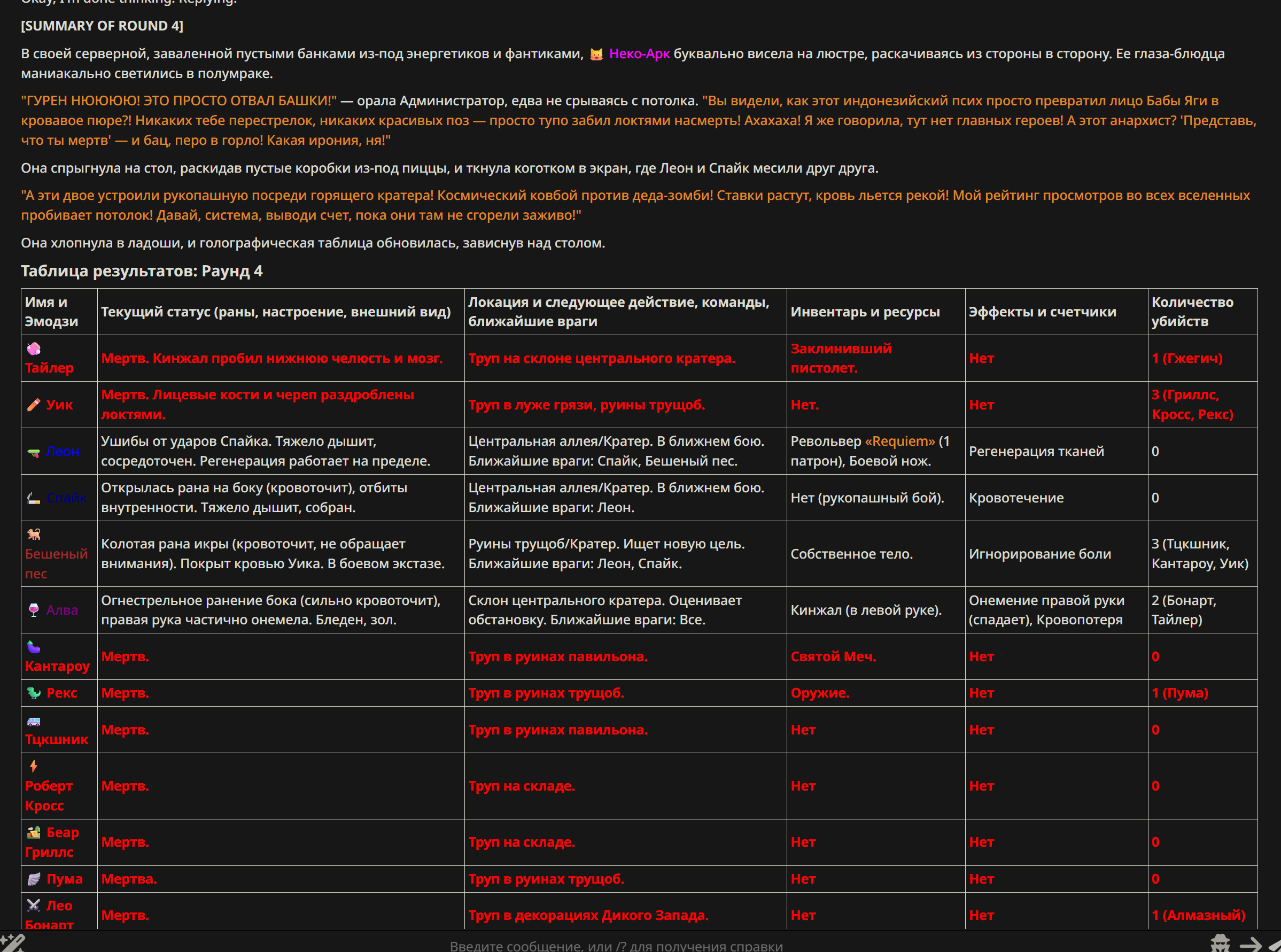1281x952 pixels.
Task: Click the Эффекты и счетчики column header
Action: (x=1042, y=312)
